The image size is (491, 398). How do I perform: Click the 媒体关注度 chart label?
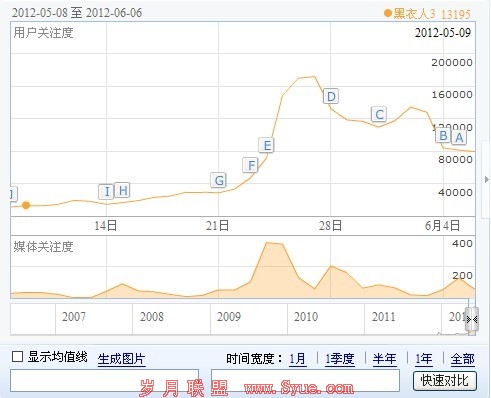(x=43, y=247)
